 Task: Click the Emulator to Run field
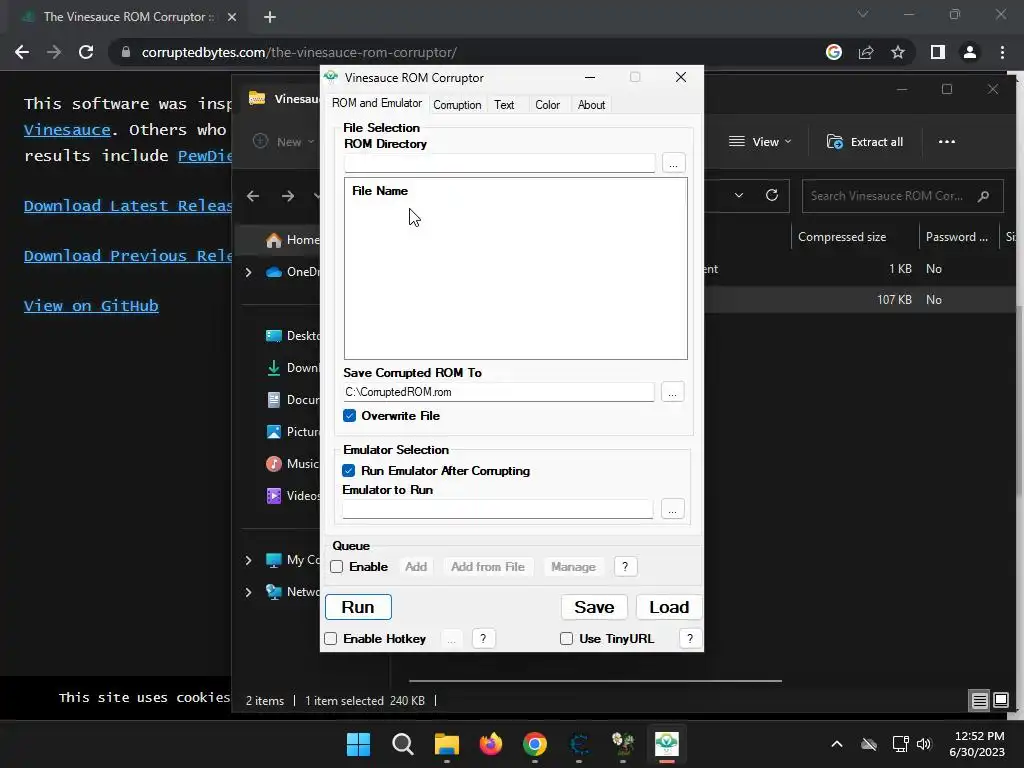coord(498,509)
